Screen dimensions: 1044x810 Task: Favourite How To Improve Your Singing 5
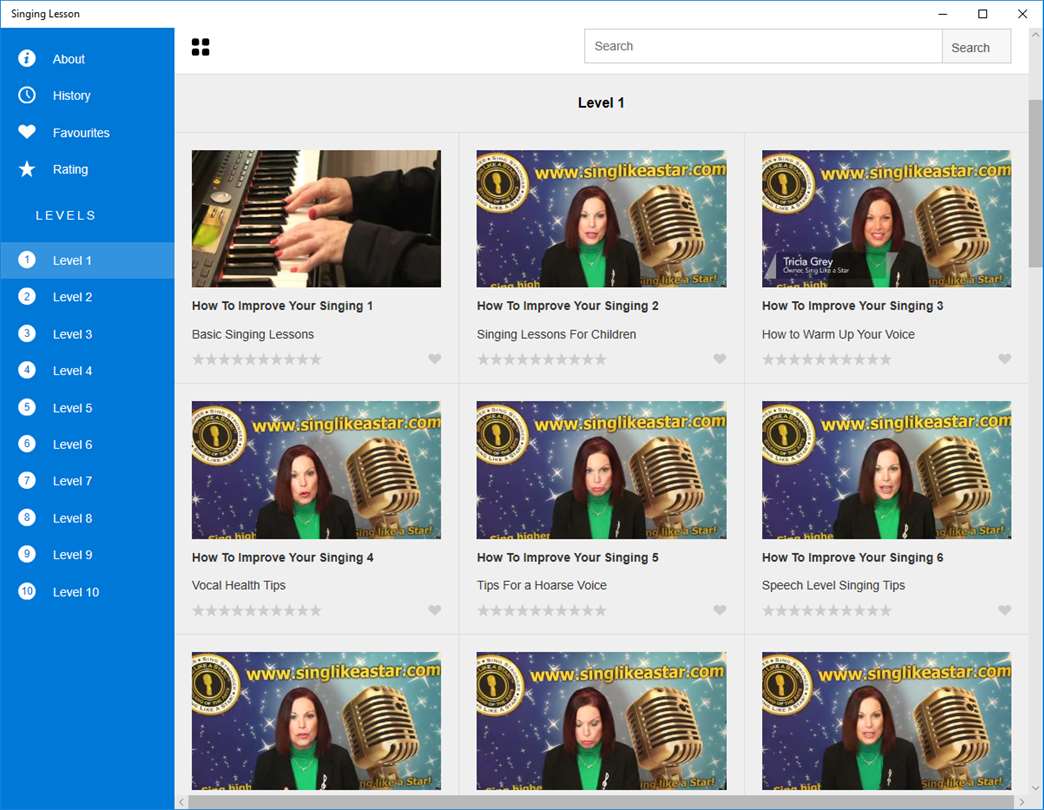[720, 610]
